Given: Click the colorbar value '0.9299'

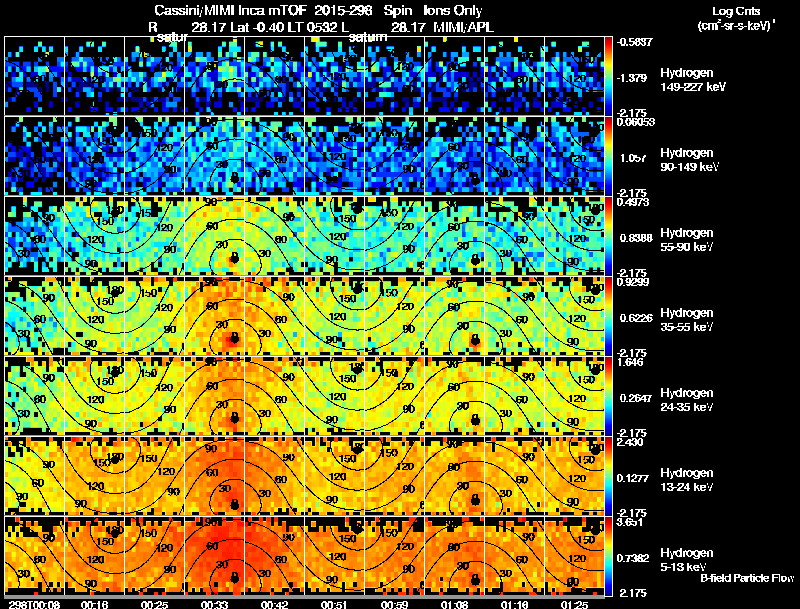Looking at the screenshot, I should (633, 282).
